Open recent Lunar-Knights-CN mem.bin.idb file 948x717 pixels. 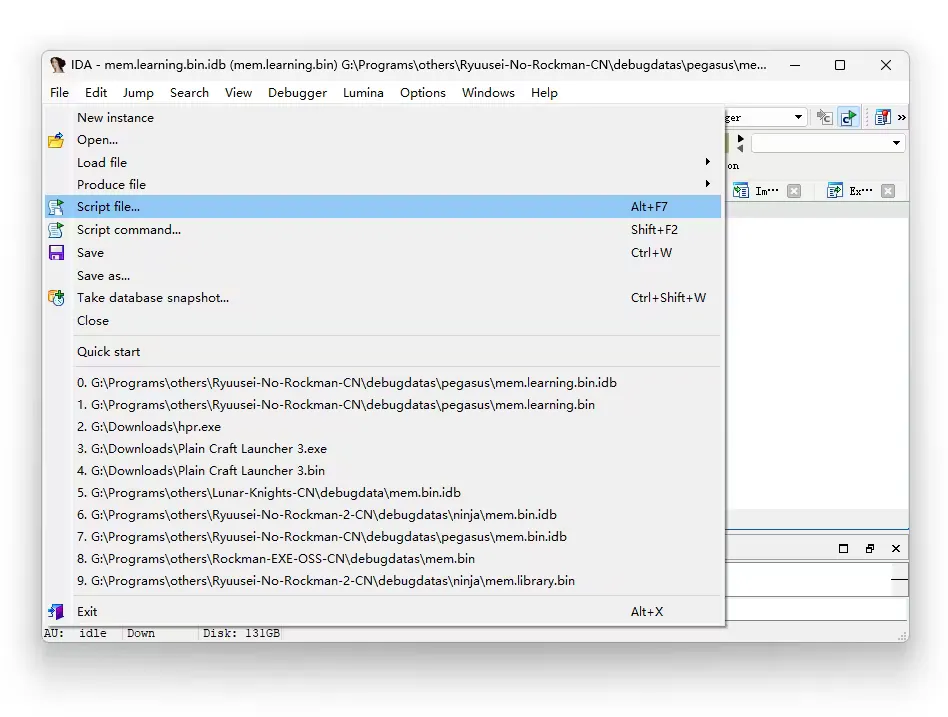click(268, 493)
